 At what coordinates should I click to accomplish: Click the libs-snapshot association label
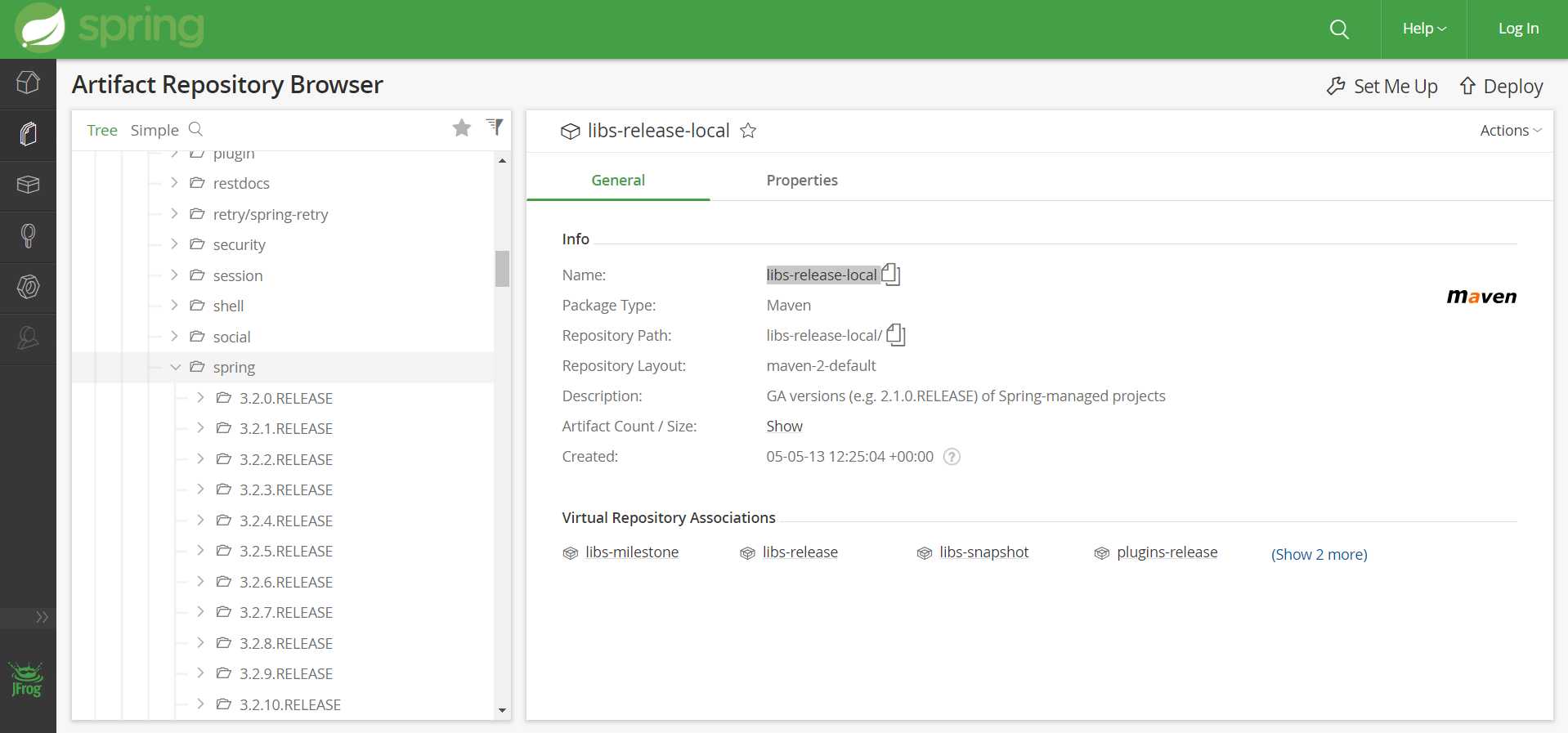point(983,552)
